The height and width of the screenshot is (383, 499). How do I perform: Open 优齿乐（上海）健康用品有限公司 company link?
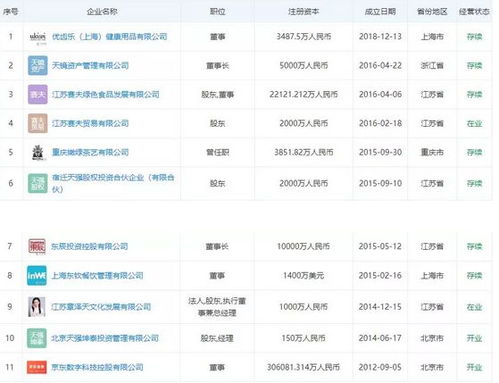[109, 37]
